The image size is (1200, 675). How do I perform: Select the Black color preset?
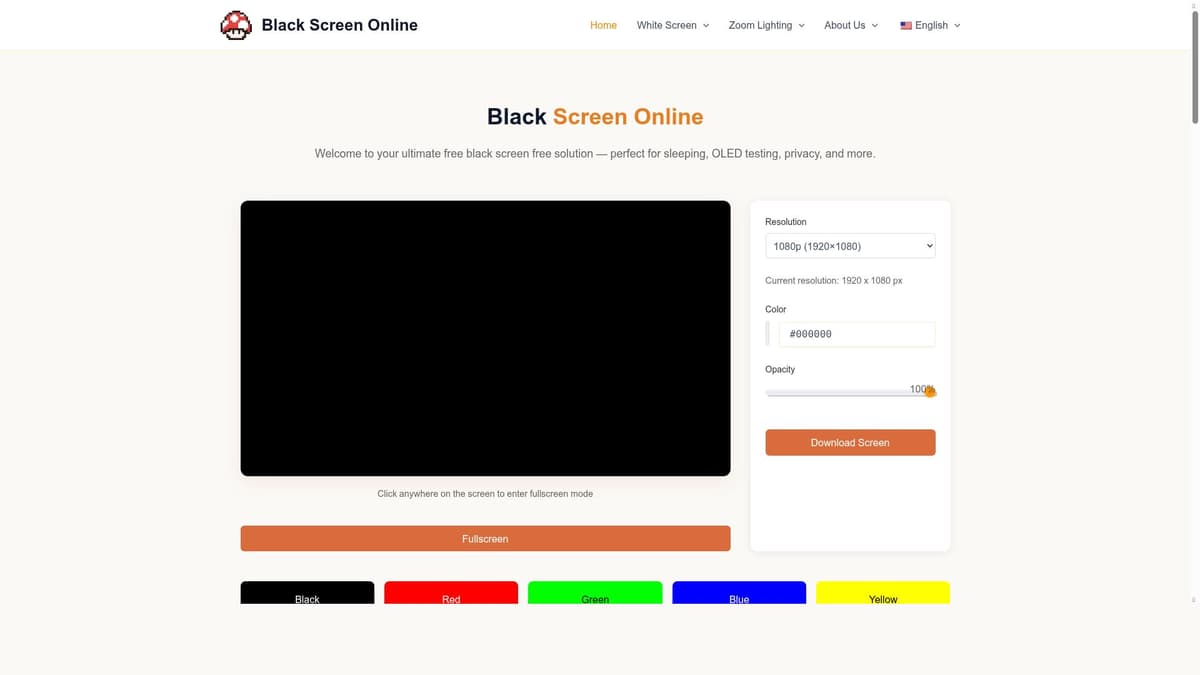pos(307,592)
